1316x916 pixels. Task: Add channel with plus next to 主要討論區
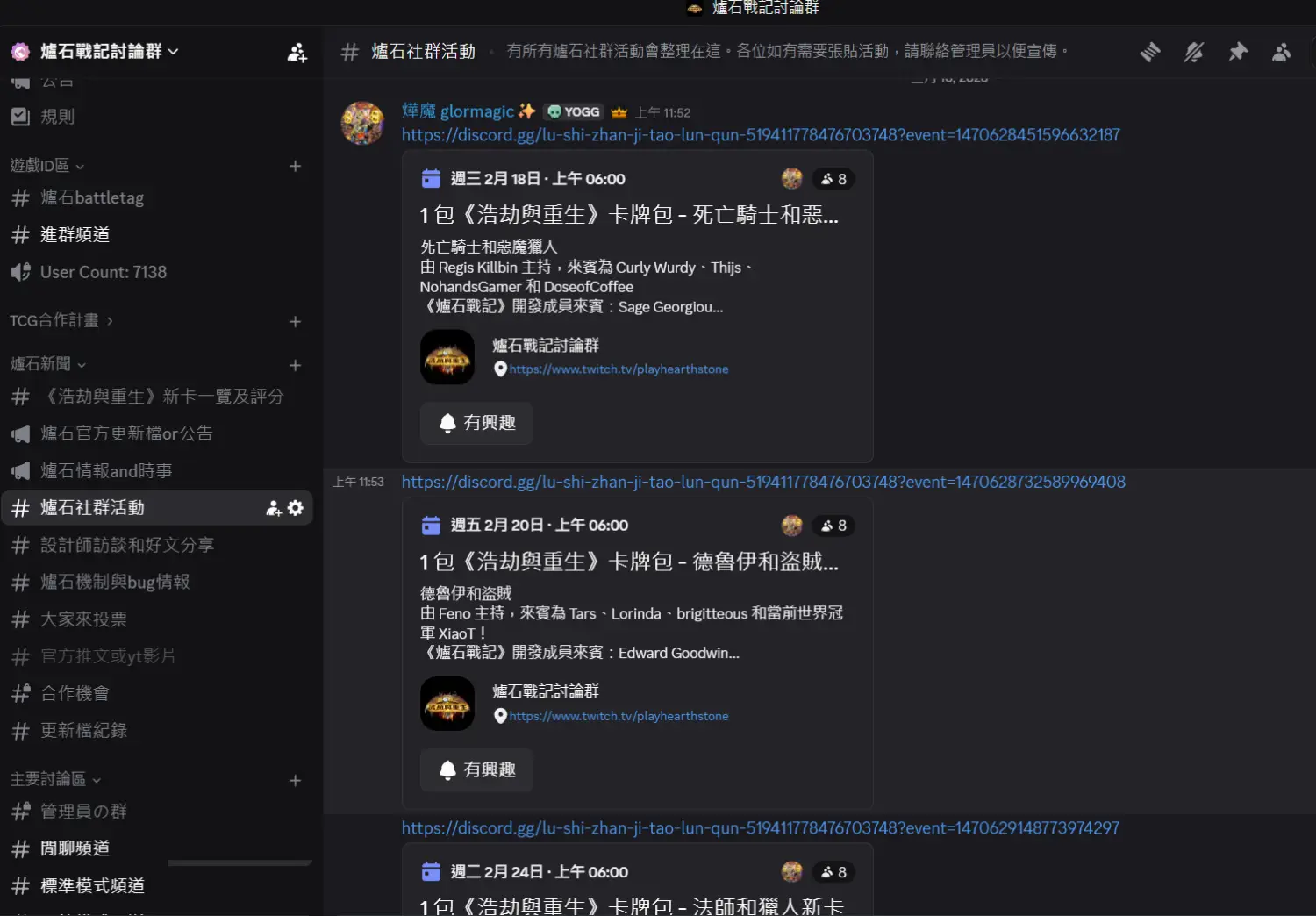pos(296,780)
